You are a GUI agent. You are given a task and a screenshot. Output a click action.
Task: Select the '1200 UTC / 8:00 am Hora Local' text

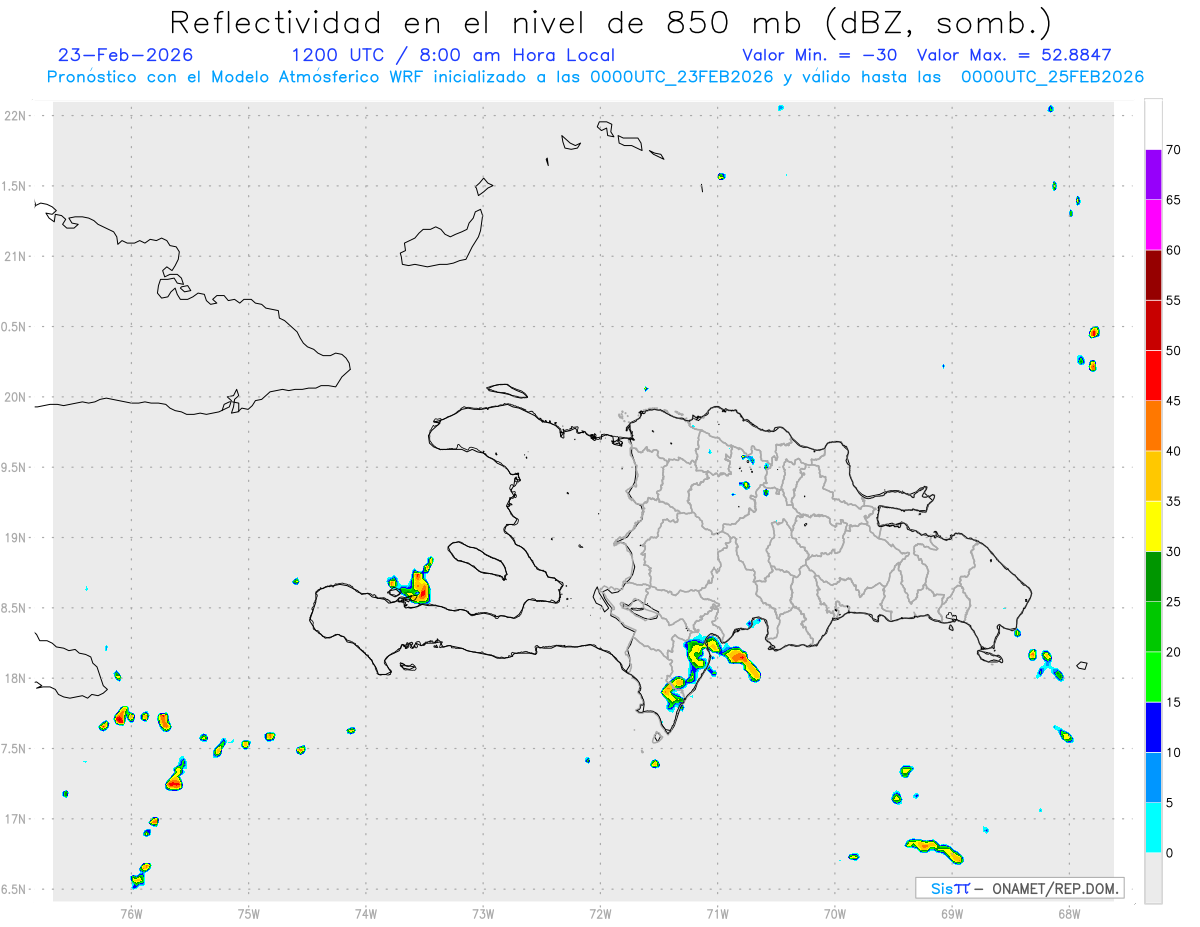point(453,55)
